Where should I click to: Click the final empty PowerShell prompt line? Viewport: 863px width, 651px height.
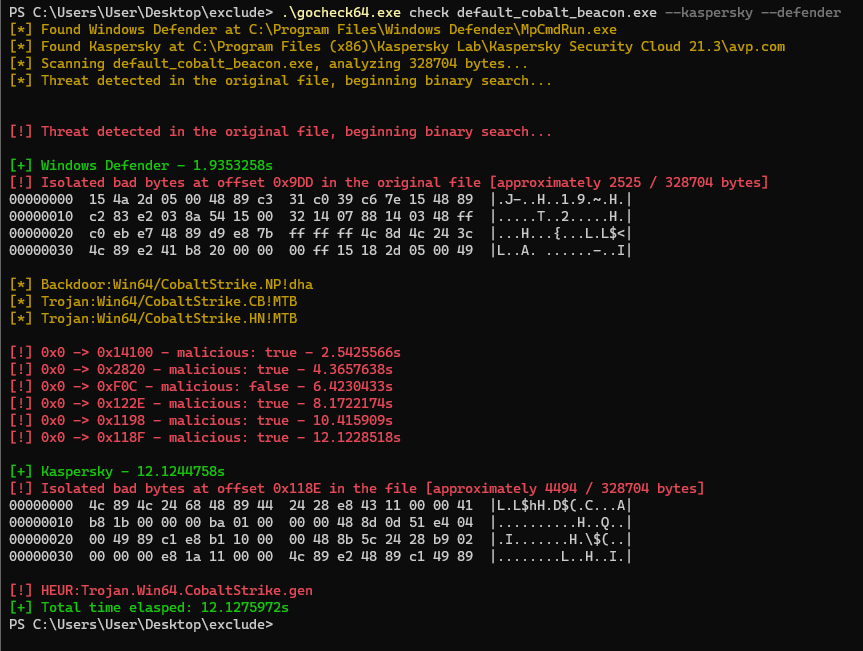(x=141, y=625)
